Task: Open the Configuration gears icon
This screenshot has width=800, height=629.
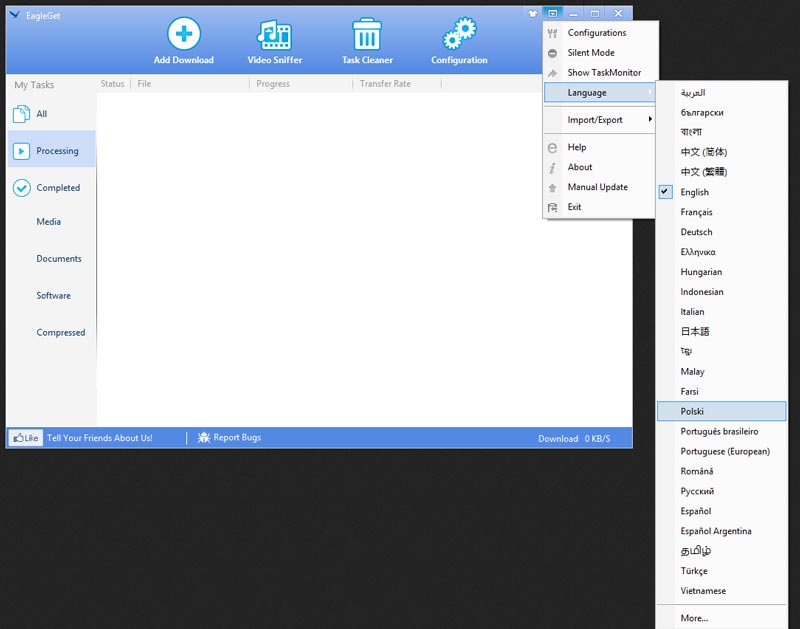Action: (x=459, y=34)
